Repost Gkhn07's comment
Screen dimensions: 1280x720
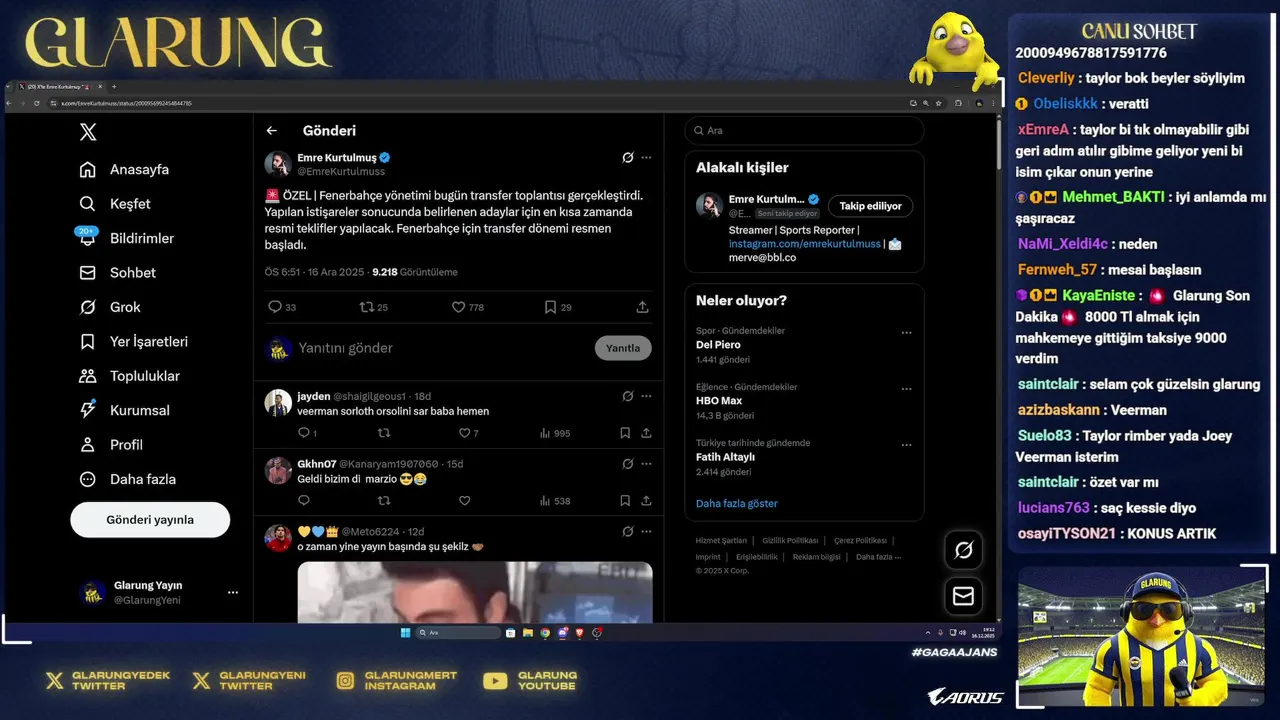click(384, 501)
